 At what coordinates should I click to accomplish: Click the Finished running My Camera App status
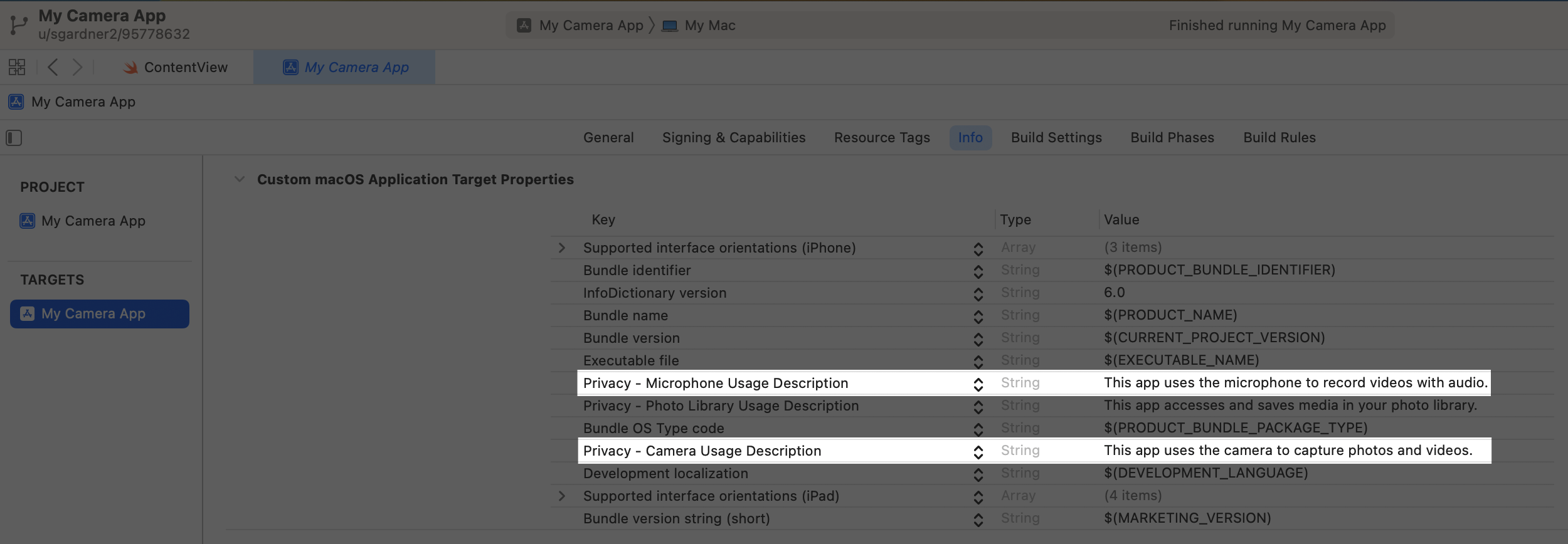(x=1277, y=25)
